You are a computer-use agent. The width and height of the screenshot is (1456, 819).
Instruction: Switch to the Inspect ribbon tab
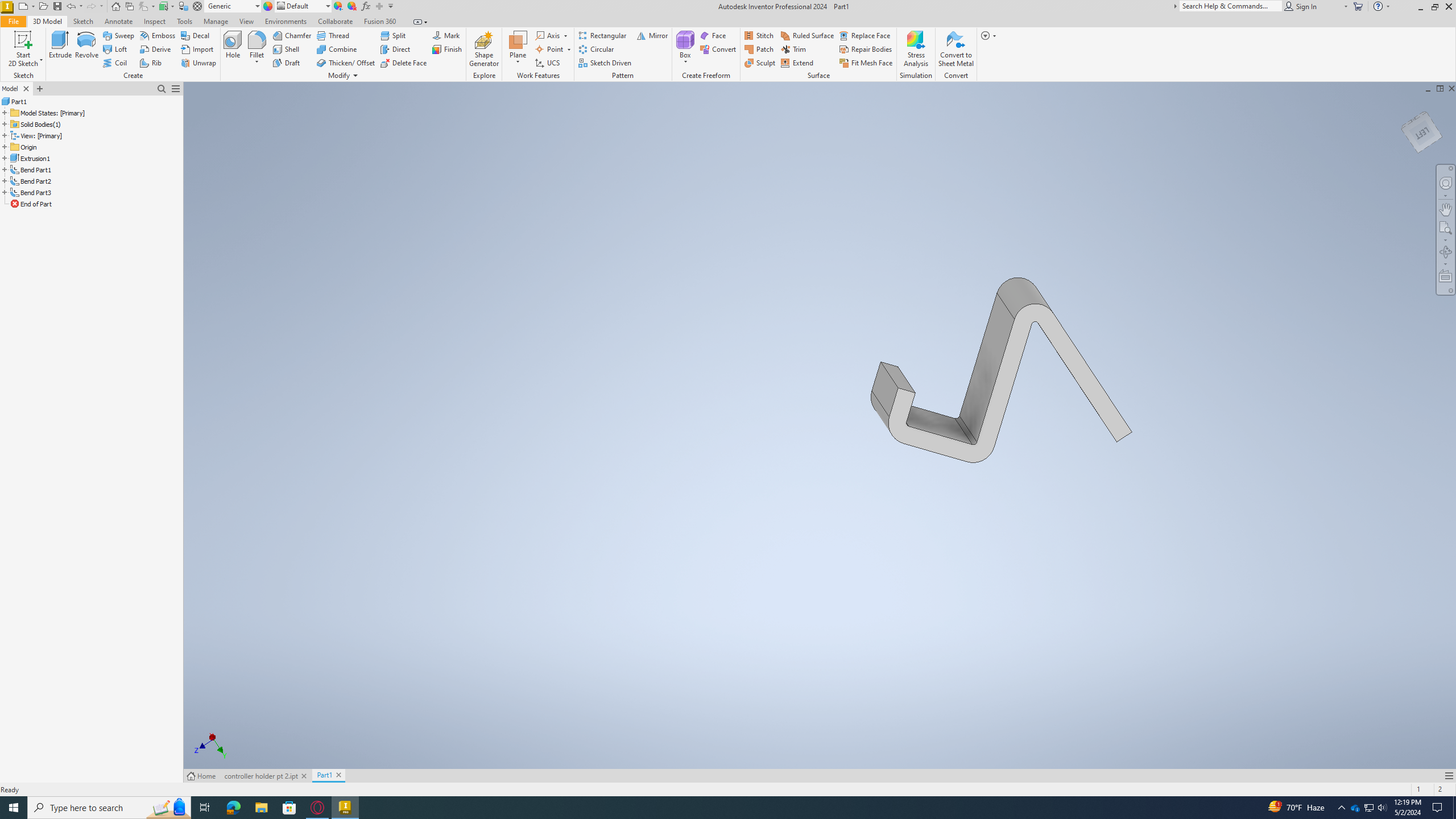pyautogui.click(x=154, y=21)
